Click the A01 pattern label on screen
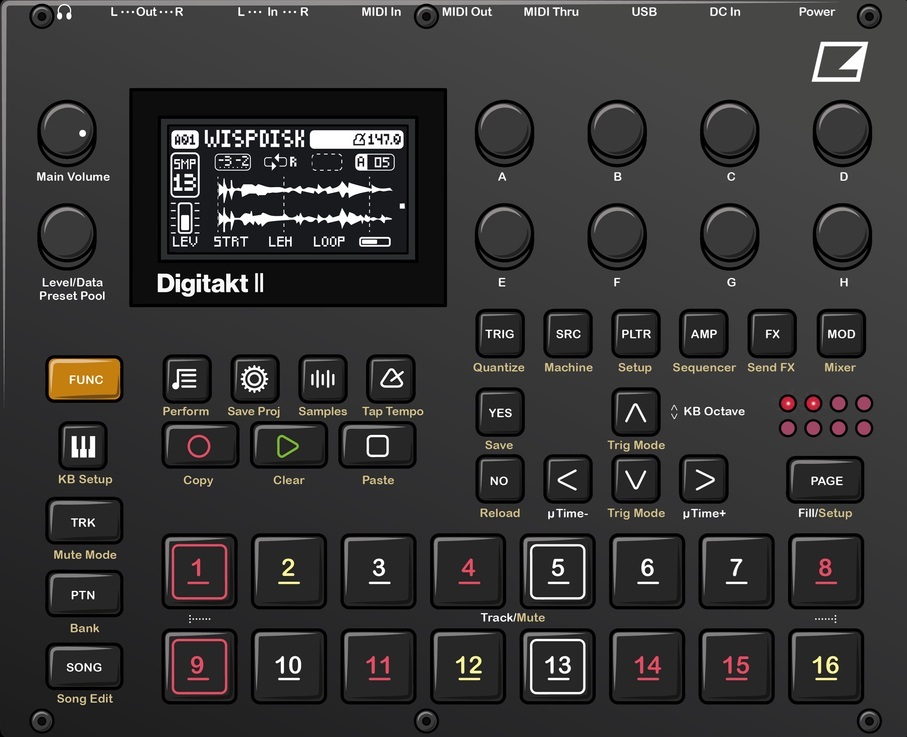 pos(185,139)
